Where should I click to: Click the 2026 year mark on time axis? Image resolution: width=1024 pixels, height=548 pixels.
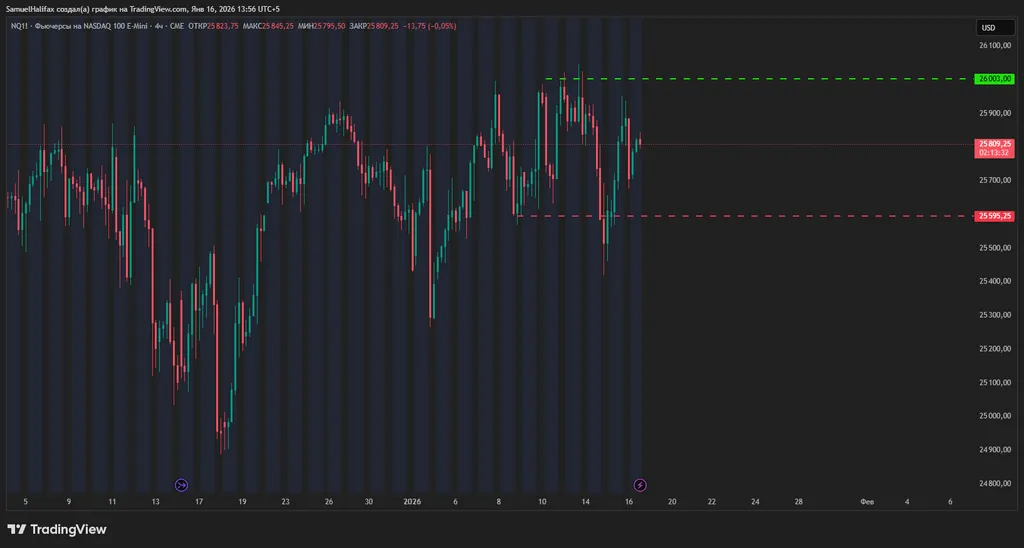tap(411, 502)
